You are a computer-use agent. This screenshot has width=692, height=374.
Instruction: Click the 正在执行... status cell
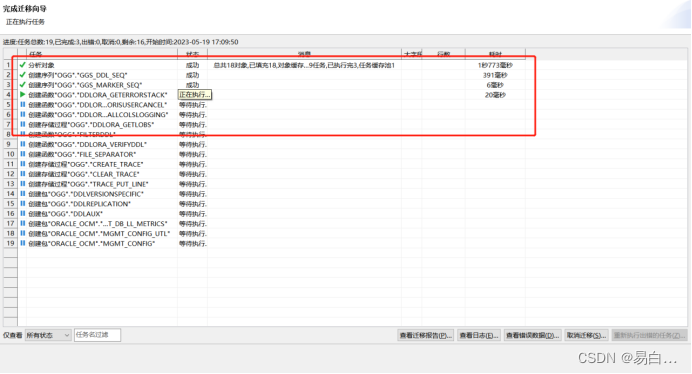click(x=194, y=94)
